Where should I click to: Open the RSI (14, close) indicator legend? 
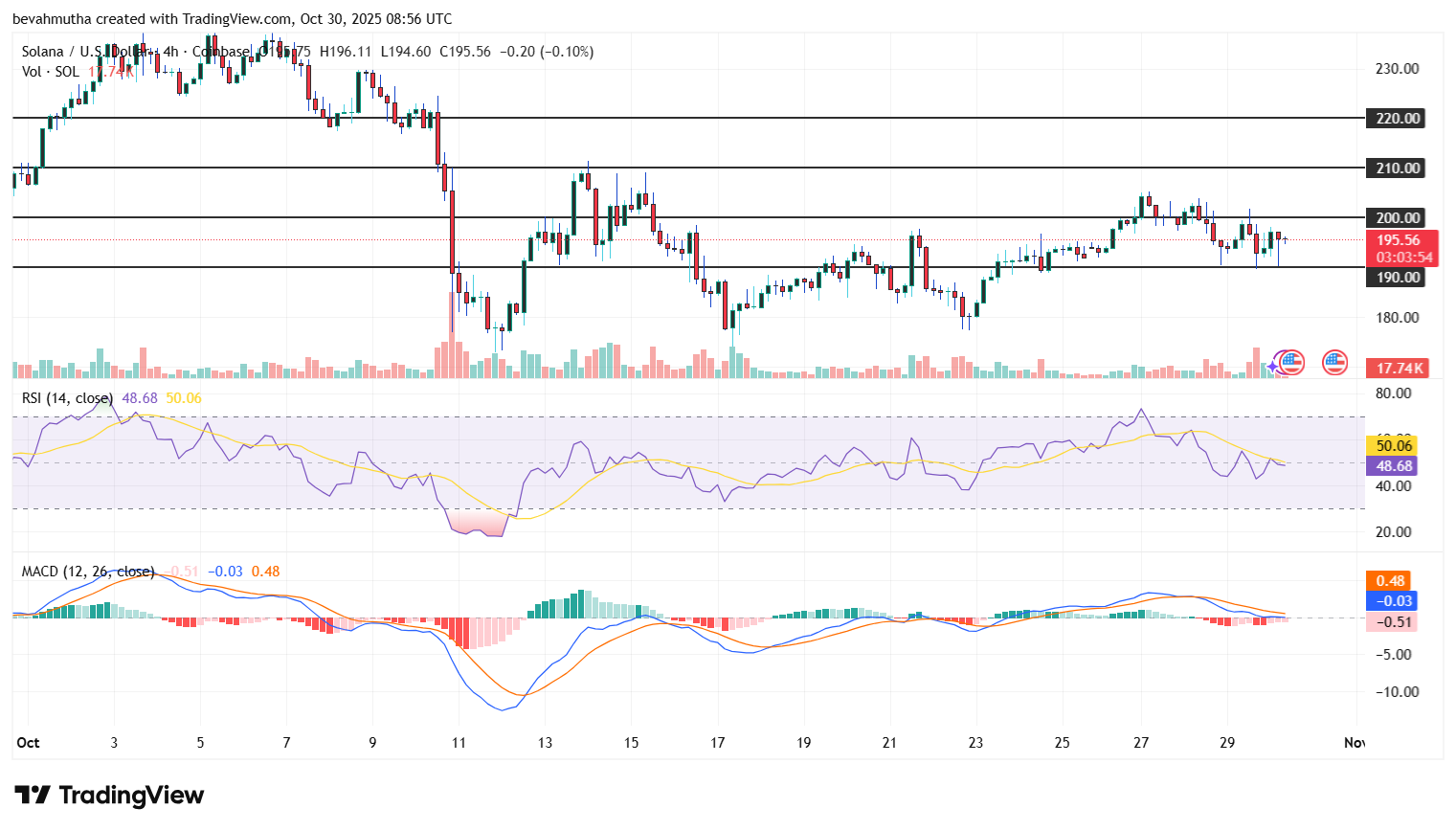click(67, 398)
